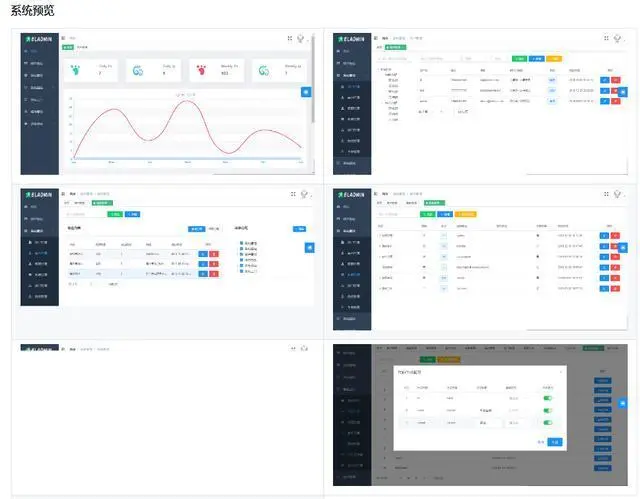Toggle third checkbox in the menu assignment list
Viewport: 640px width, 499px height.
pos(242,254)
